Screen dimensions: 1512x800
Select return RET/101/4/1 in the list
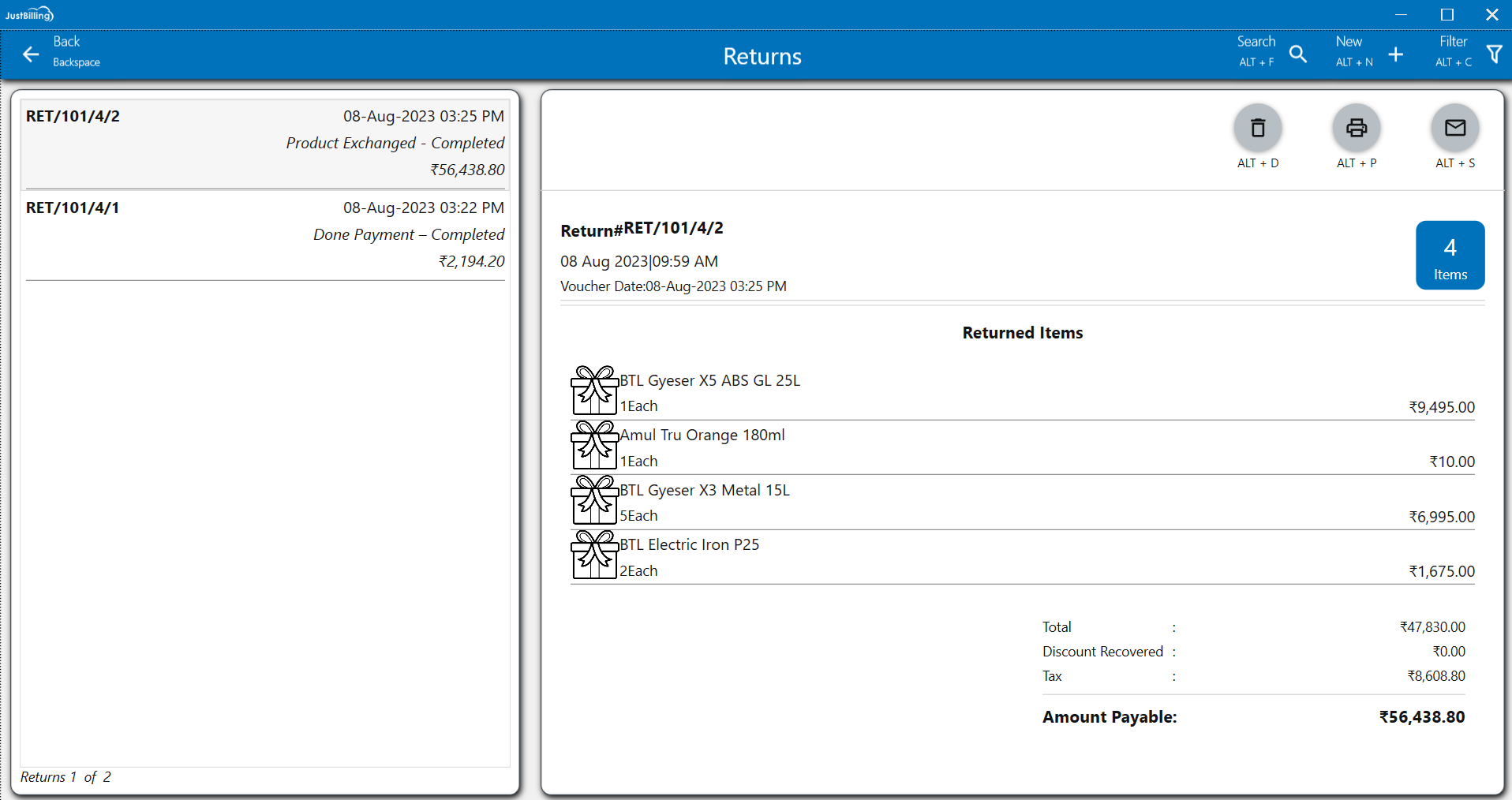[265, 234]
